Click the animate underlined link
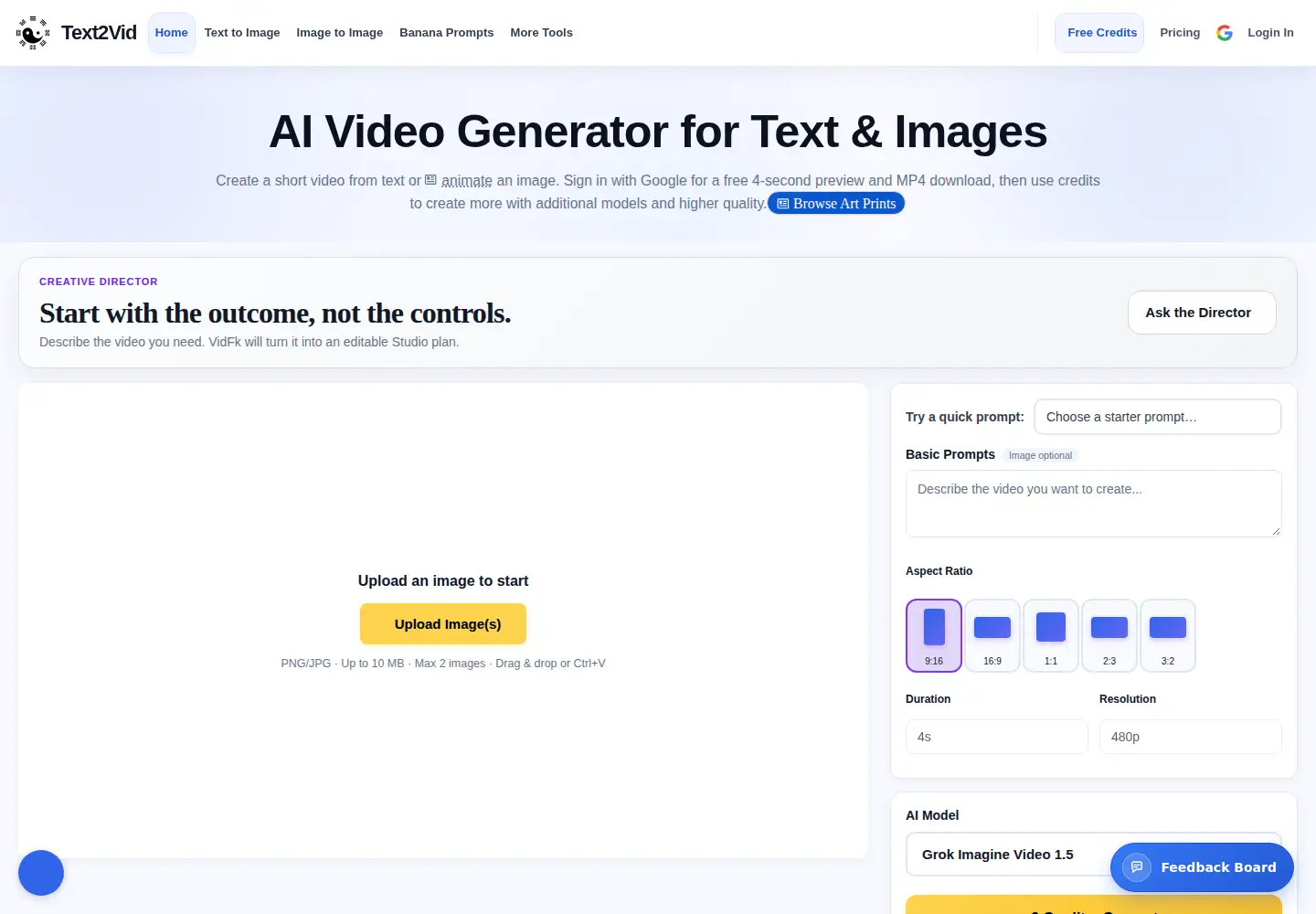This screenshot has height=914, width=1316. click(x=467, y=181)
